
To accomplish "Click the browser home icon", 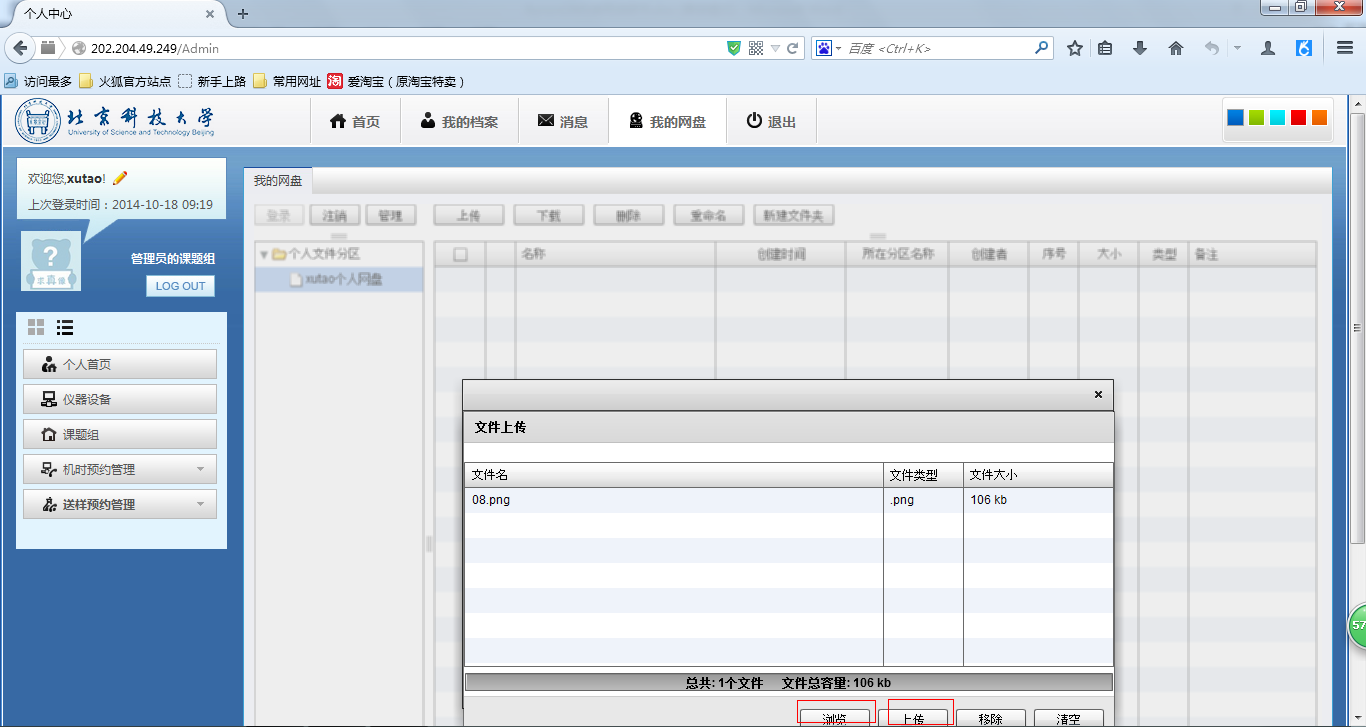I will point(1176,48).
